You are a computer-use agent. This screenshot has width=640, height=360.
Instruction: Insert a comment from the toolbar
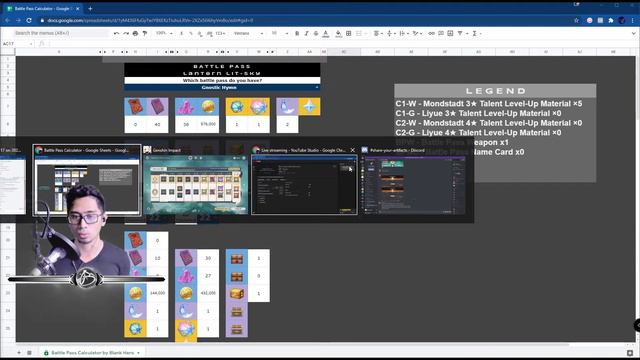[x=441, y=33]
